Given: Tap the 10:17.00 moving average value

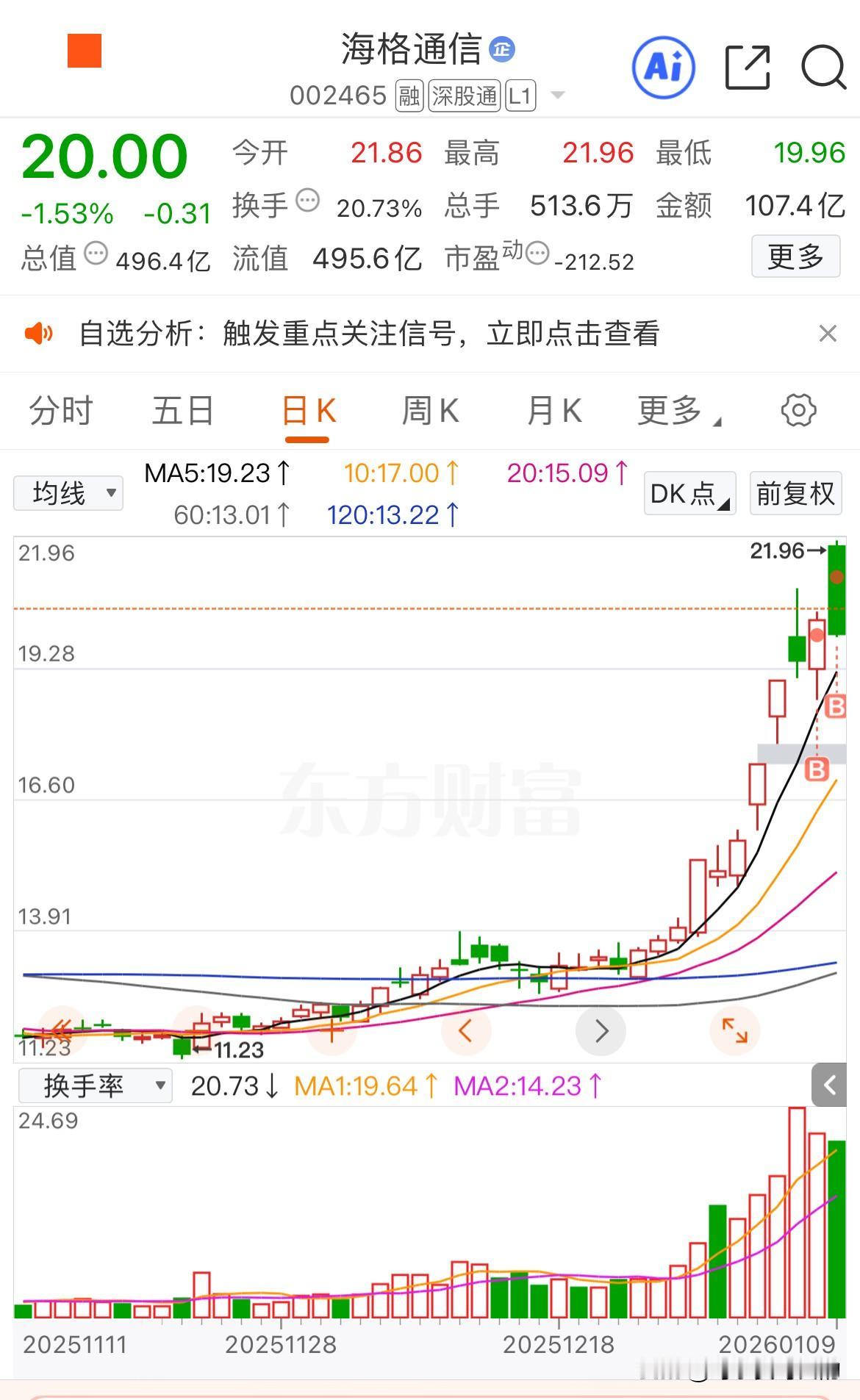Looking at the screenshot, I should pyautogui.click(x=402, y=473).
